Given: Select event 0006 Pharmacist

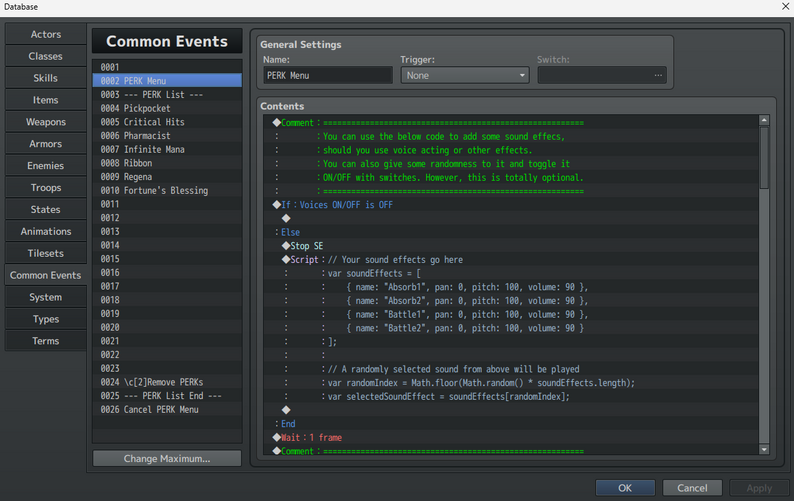Looking at the screenshot, I should [x=167, y=135].
